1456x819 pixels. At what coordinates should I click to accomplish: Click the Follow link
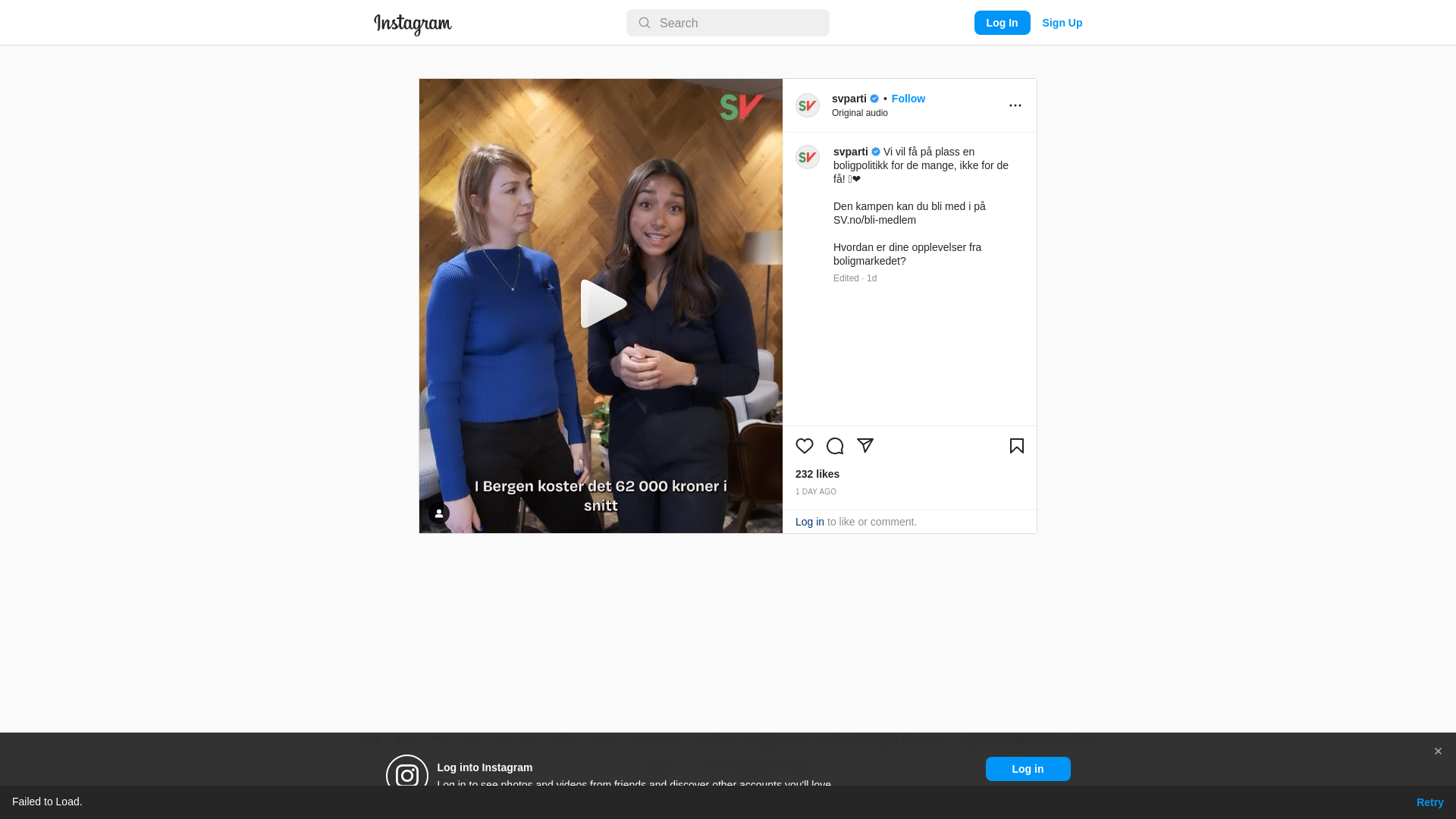[x=908, y=99]
